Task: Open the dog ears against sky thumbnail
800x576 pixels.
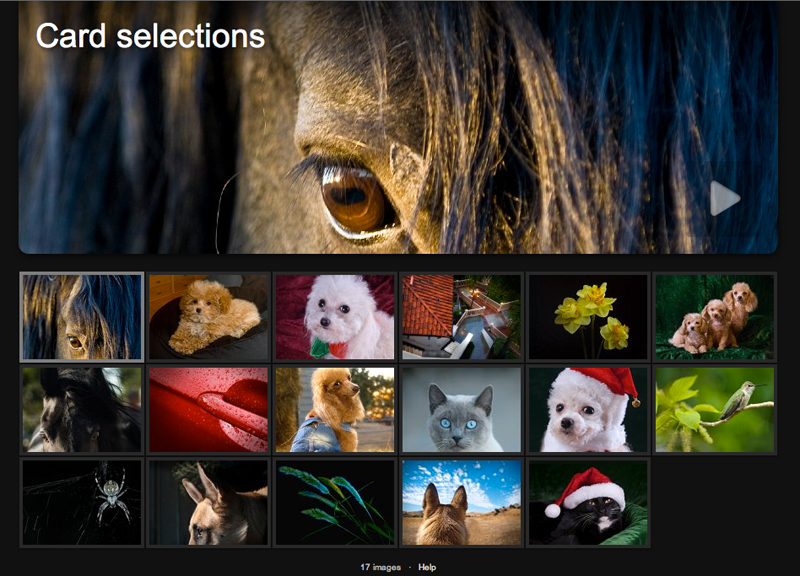Action: (x=461, y=503)
